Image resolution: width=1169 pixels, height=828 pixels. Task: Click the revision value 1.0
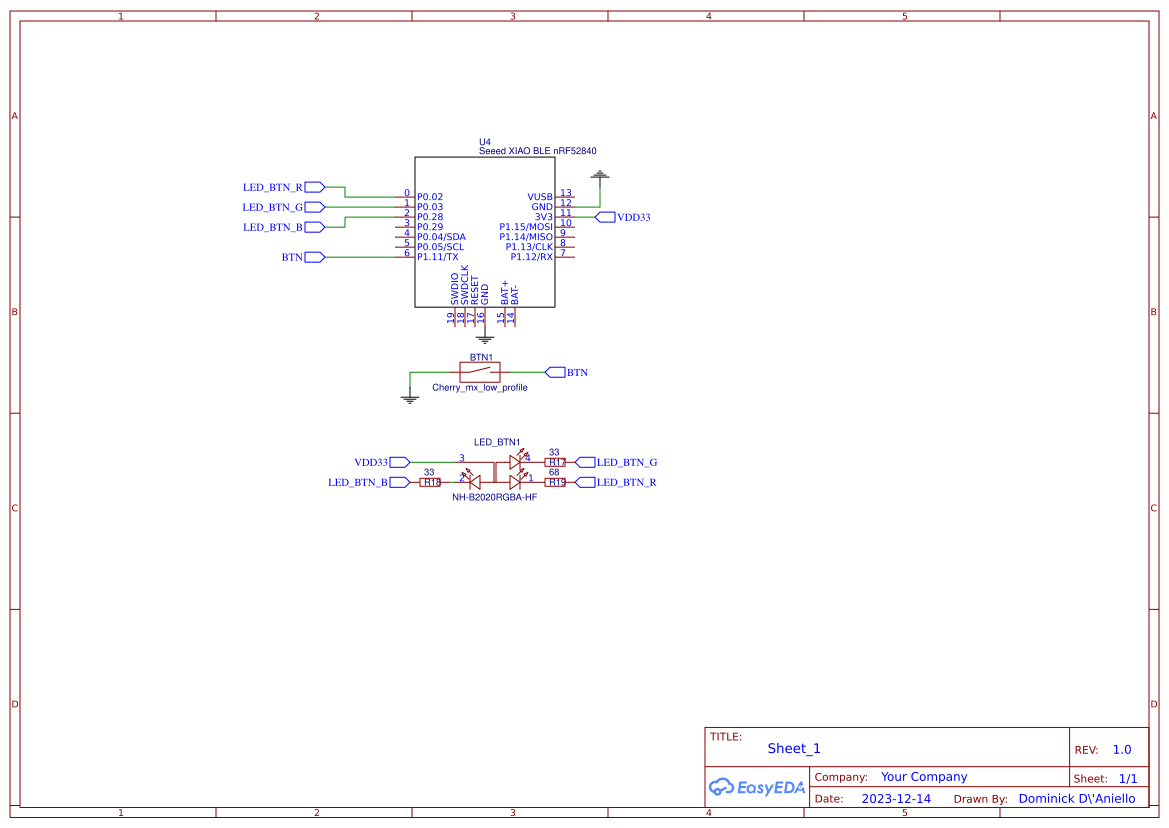pos(1120,749)
